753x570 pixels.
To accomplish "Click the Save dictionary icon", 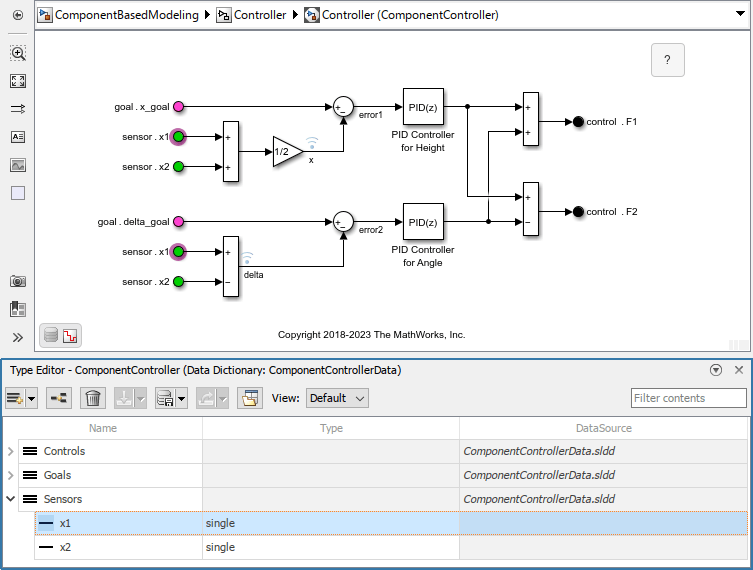I will point(165,398).
